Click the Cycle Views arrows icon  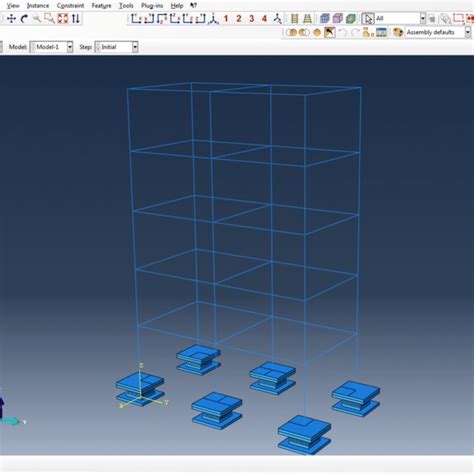[76, 19]
